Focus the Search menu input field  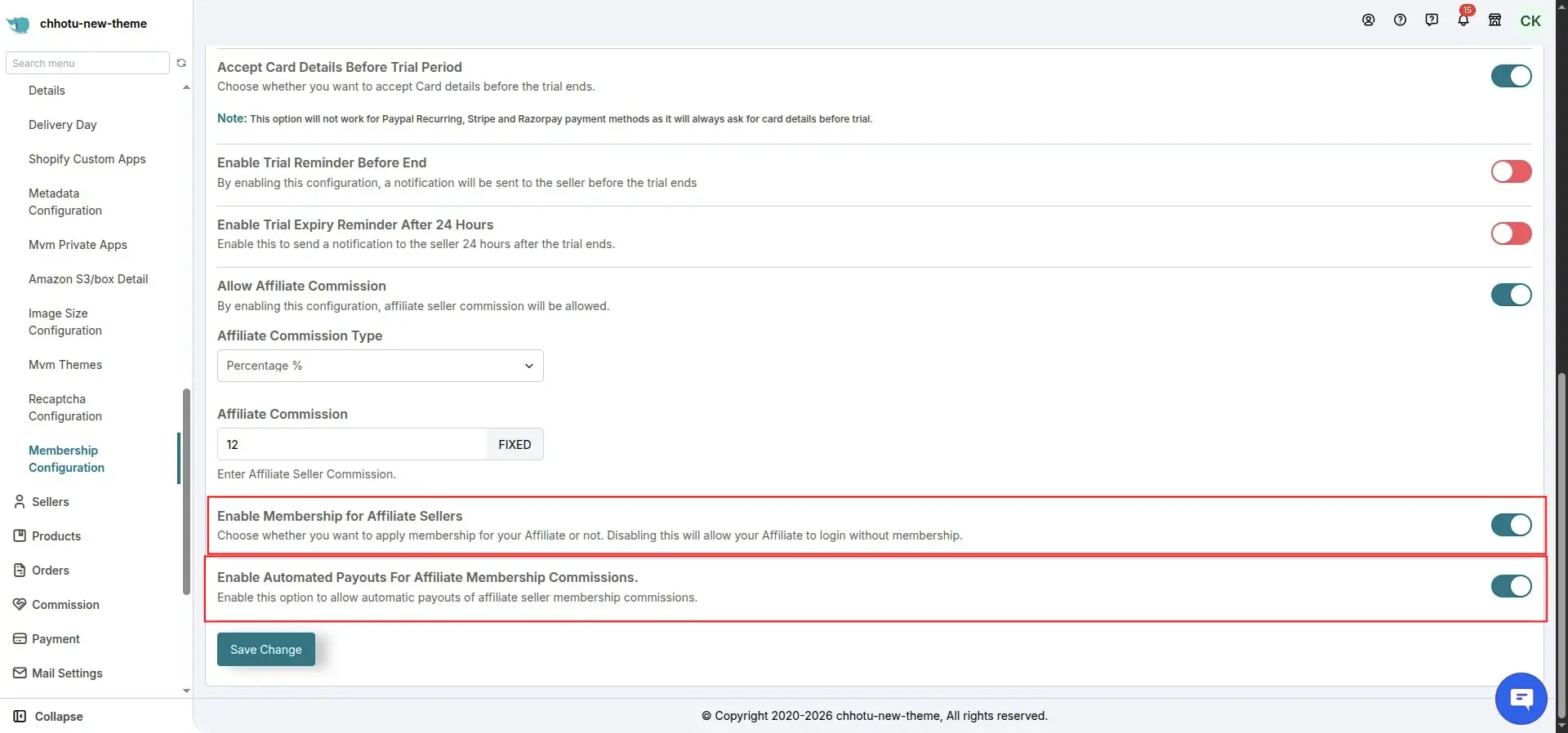(87, 63)
